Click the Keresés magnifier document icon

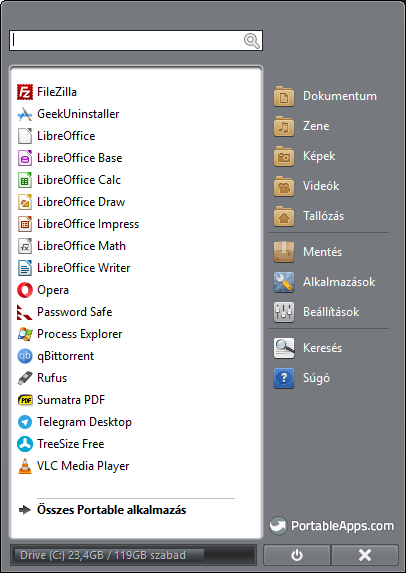284,348
